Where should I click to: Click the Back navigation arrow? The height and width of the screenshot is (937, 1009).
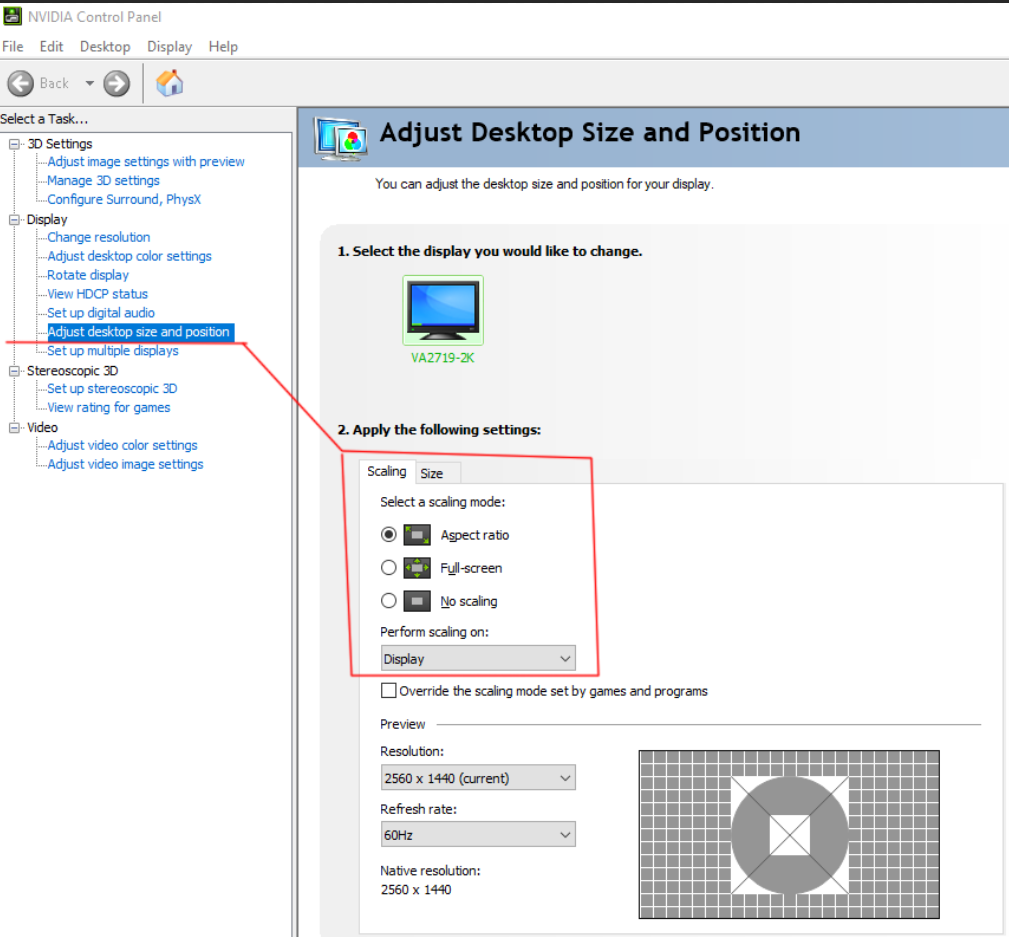20,83
